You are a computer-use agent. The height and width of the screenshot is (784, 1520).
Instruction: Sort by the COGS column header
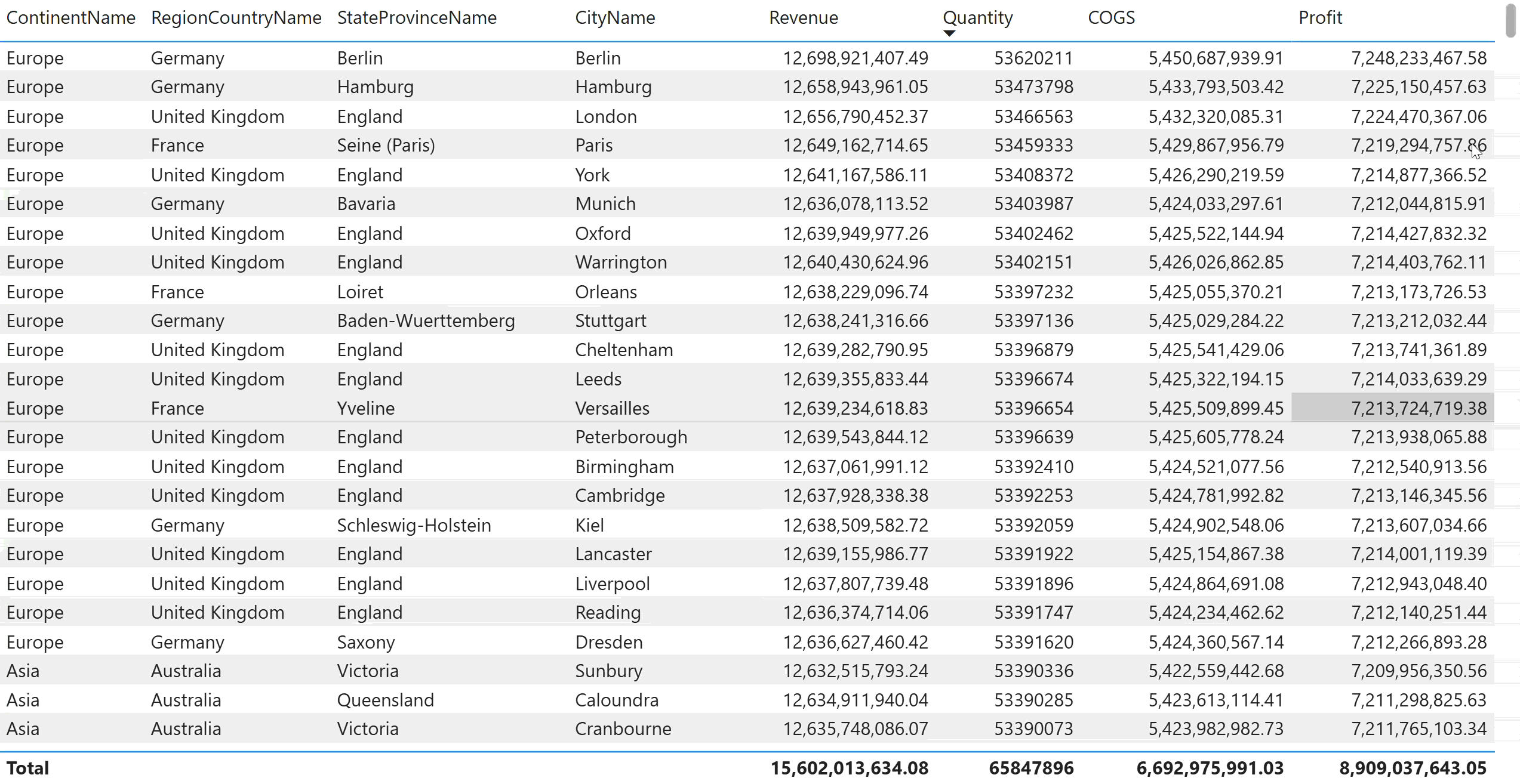coord(1111,18)
